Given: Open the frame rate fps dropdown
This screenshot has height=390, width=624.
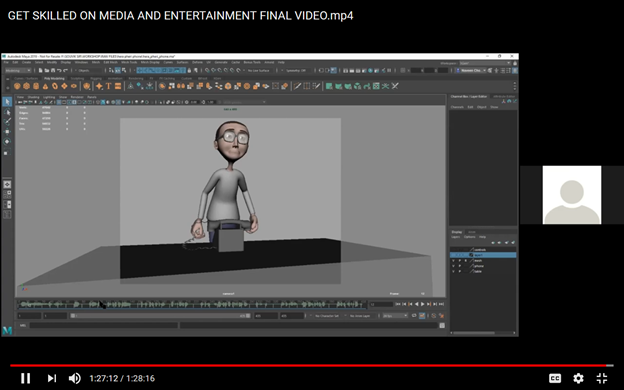Looking at the screenshot, I should [395, 316].
